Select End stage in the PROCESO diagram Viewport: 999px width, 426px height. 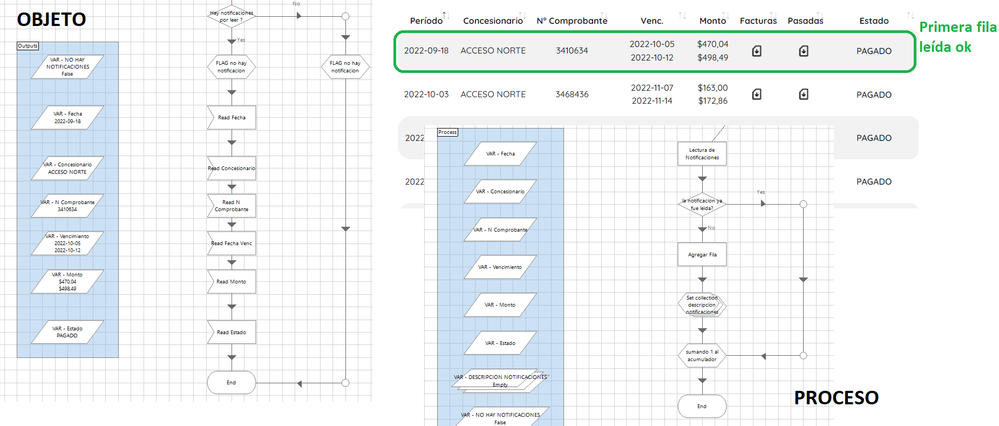(701, 406)
